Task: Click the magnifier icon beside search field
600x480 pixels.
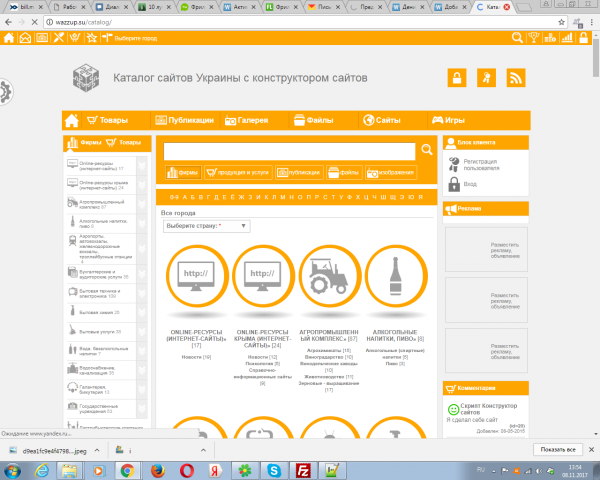Action: pos(427,150)
